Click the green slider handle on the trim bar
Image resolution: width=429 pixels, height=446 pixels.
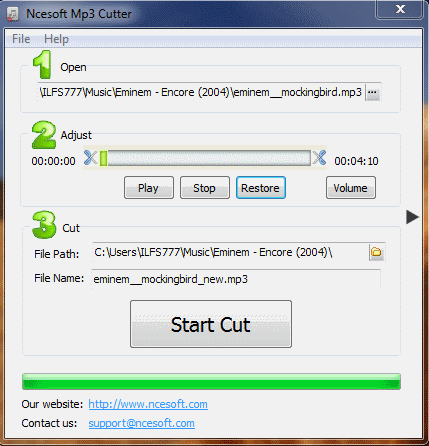coord(103,158)
